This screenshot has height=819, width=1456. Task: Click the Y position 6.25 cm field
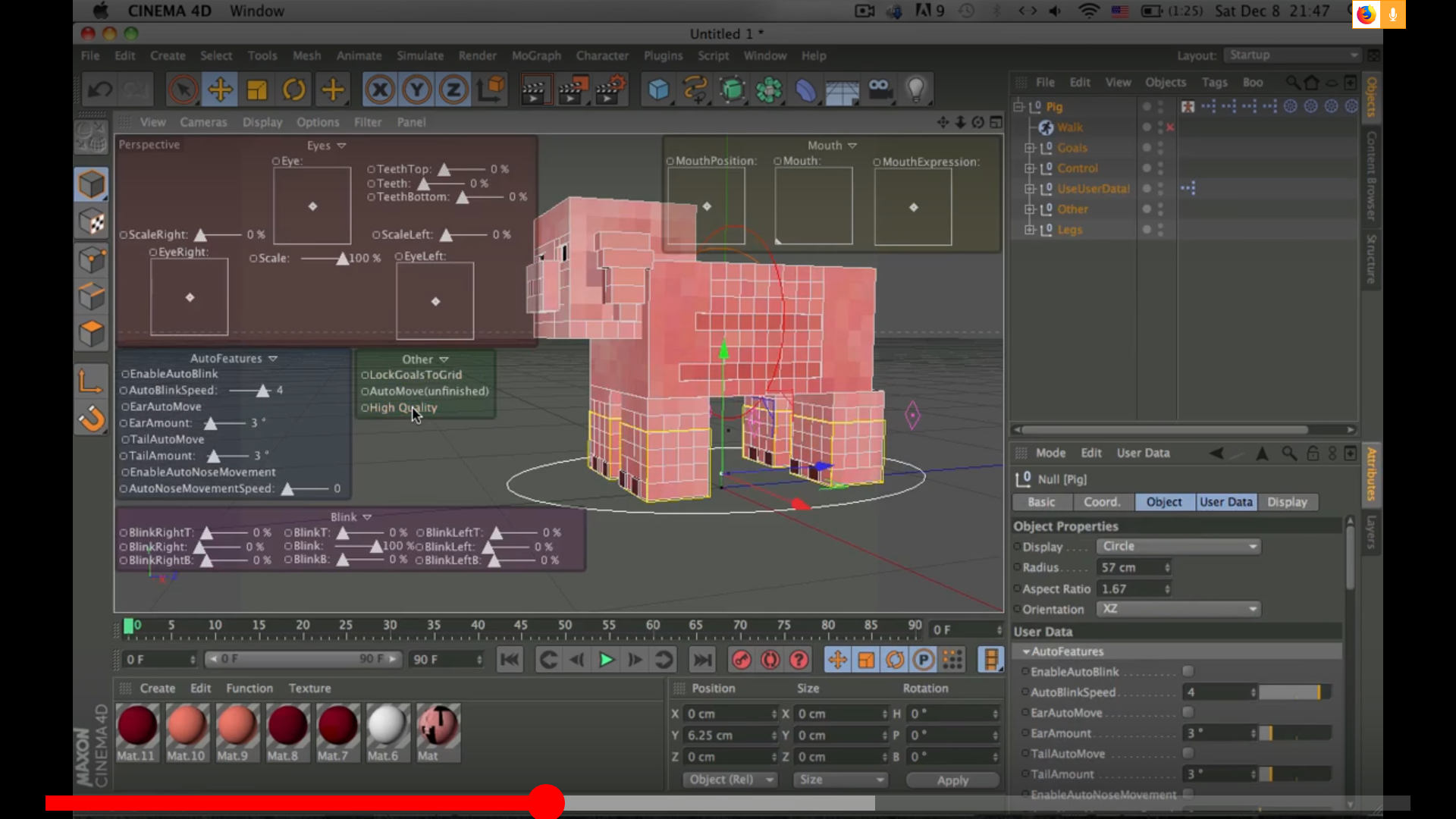tap(730, 736)
